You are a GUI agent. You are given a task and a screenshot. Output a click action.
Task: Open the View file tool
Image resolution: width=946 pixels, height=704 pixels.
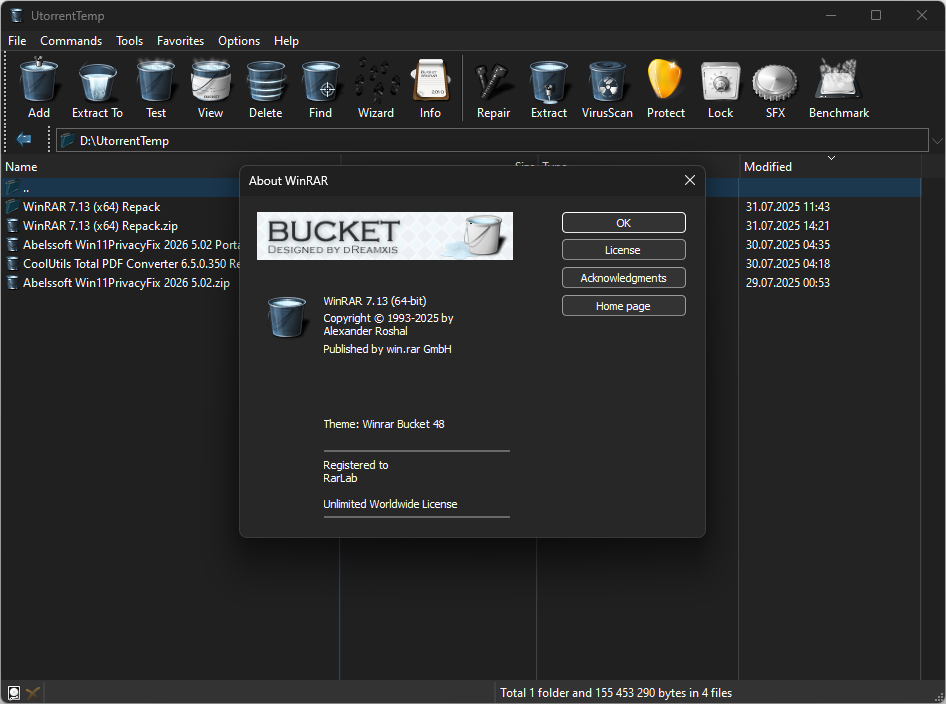pyautogui.click(x=210, y=89)
